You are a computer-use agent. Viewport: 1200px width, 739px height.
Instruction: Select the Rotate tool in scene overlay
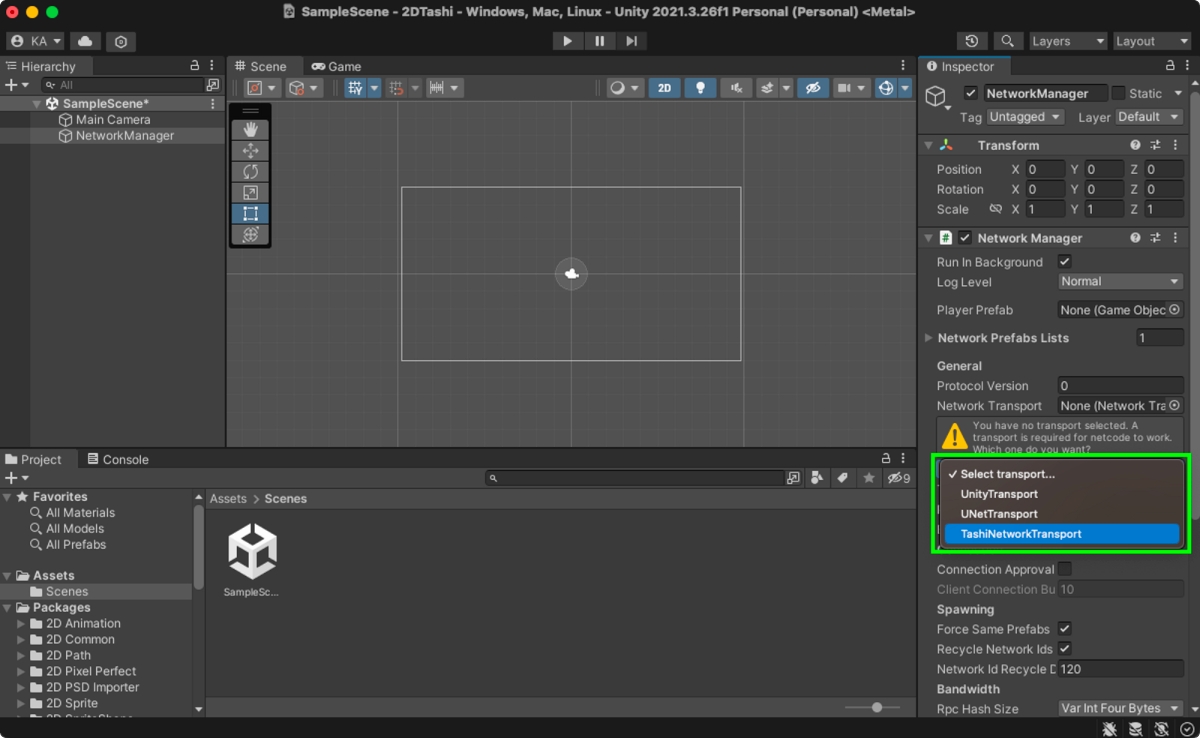[250, 172]
